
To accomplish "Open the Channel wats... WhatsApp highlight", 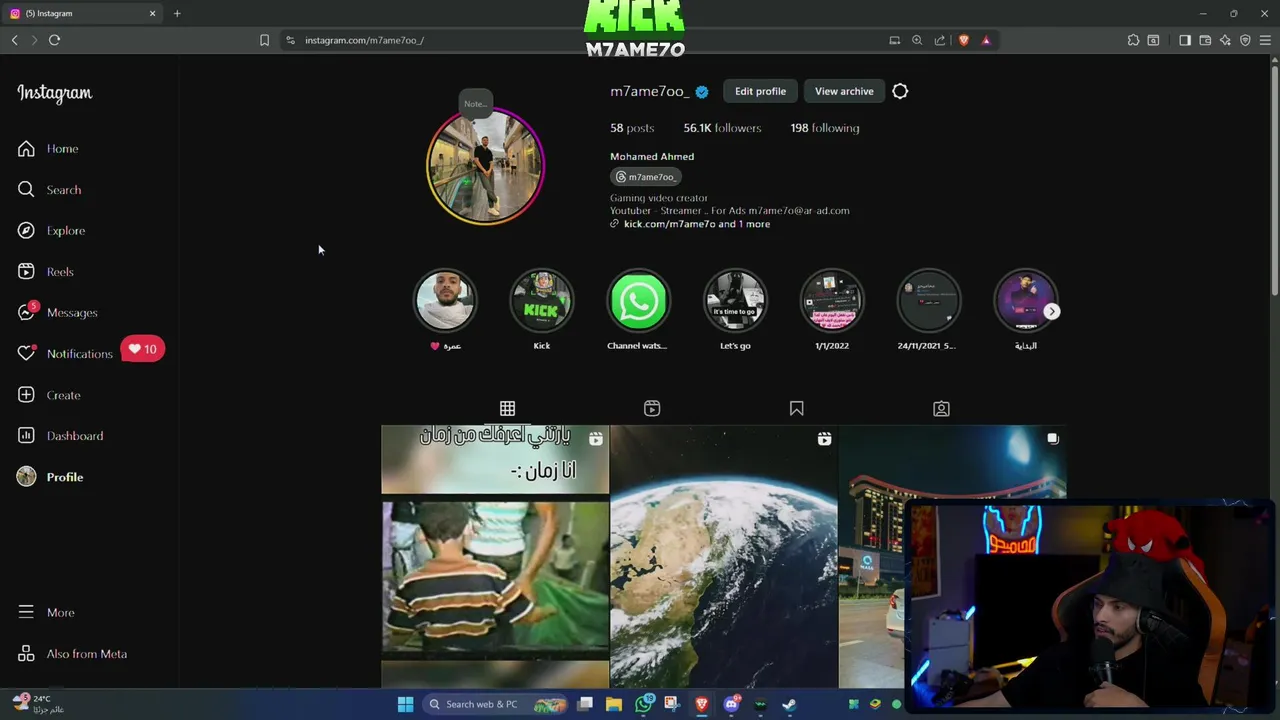I will pyautogui.click(x=638, y=301).
